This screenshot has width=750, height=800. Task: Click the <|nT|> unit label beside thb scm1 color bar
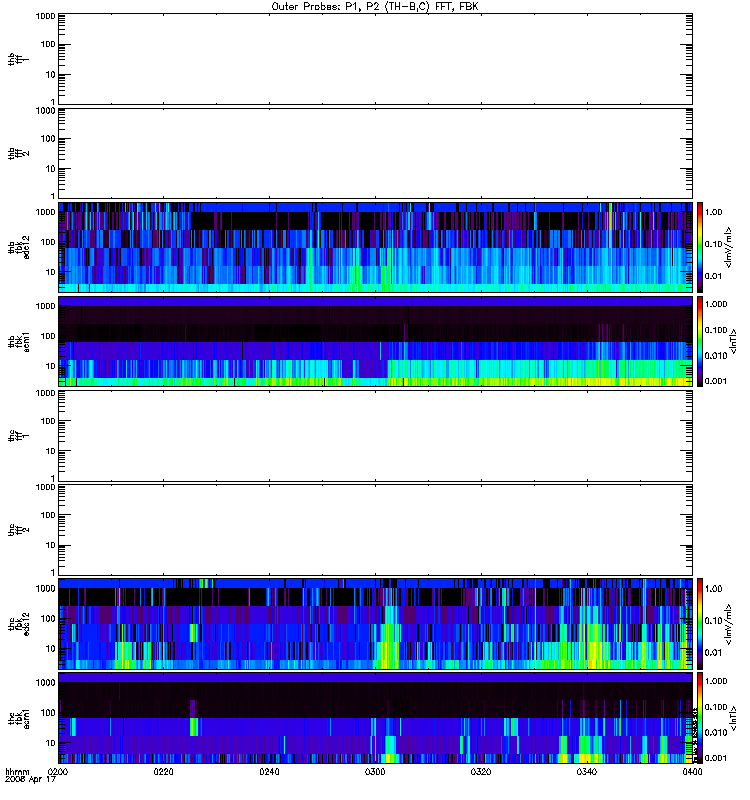click(x=733, y=341)
